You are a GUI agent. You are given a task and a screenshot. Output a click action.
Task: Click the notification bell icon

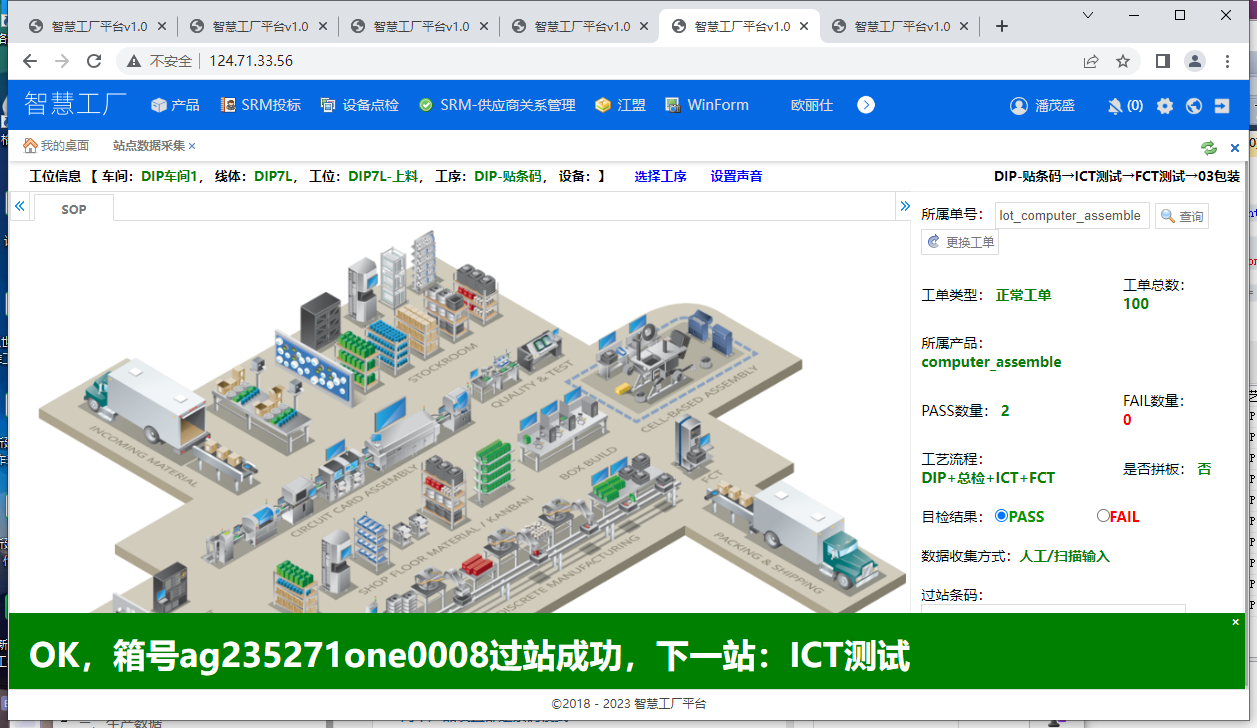[1115, 106]
